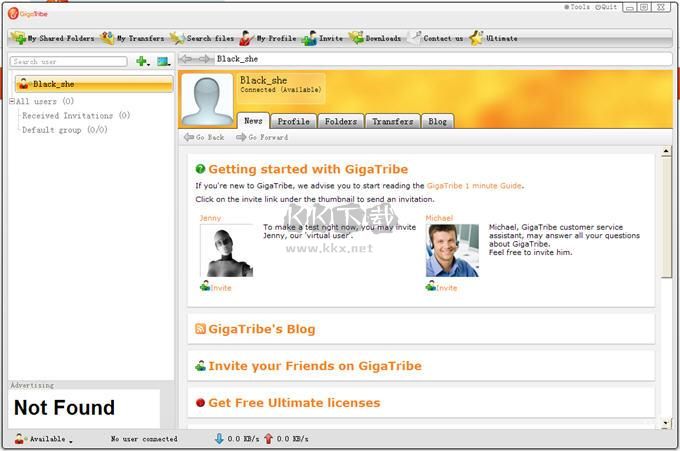Expand the All users tree group
This screenshot has height=451, width=680.
click(12, 102)
